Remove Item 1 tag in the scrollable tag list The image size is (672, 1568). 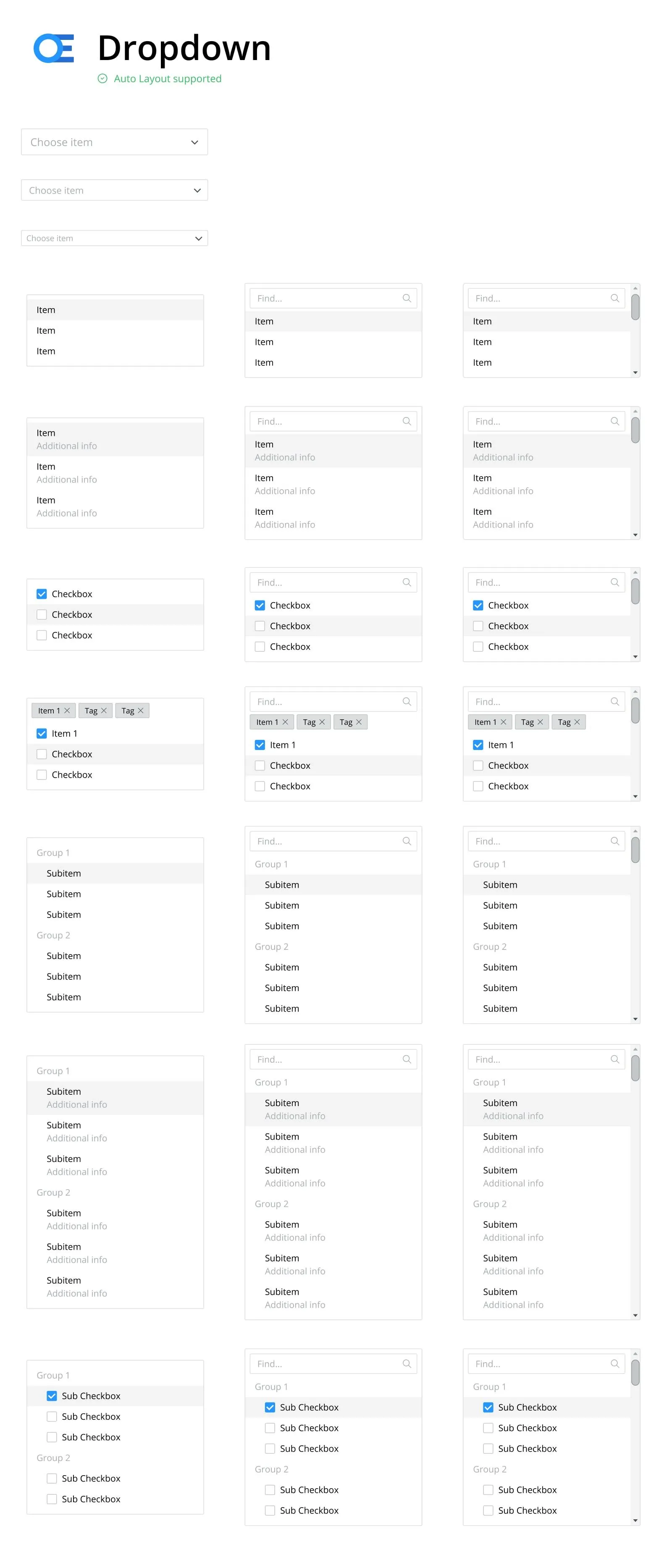tap(504, 722)
